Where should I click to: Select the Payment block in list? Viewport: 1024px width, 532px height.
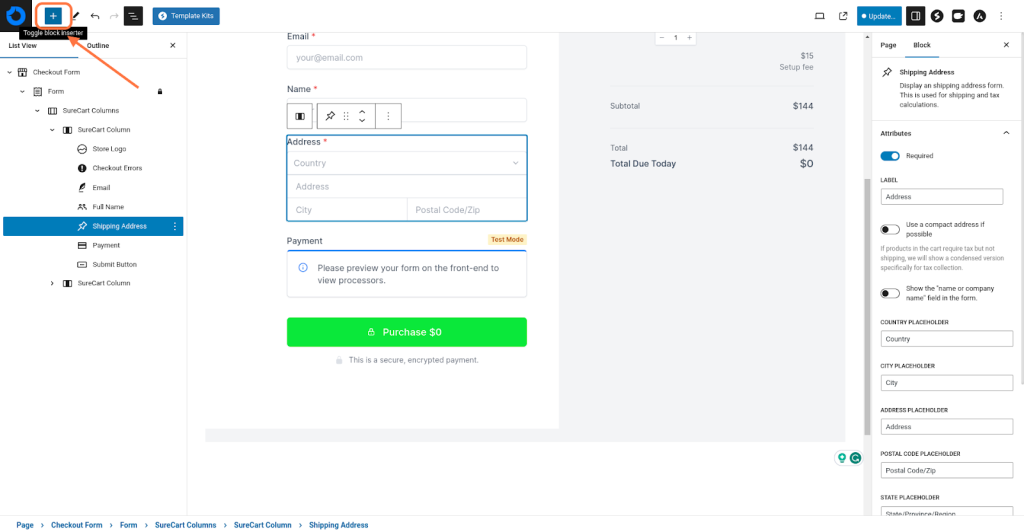pyautogui.click(x=106, y=245)
